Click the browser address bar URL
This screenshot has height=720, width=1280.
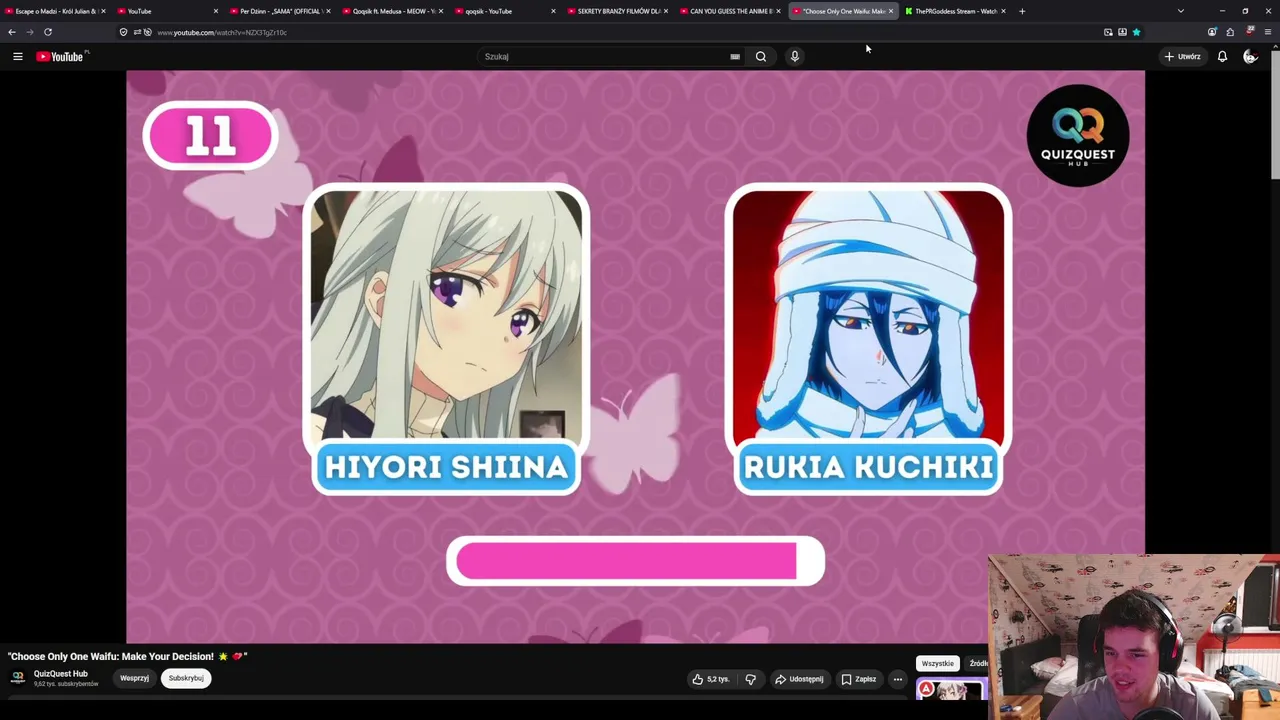click(222, 32)
